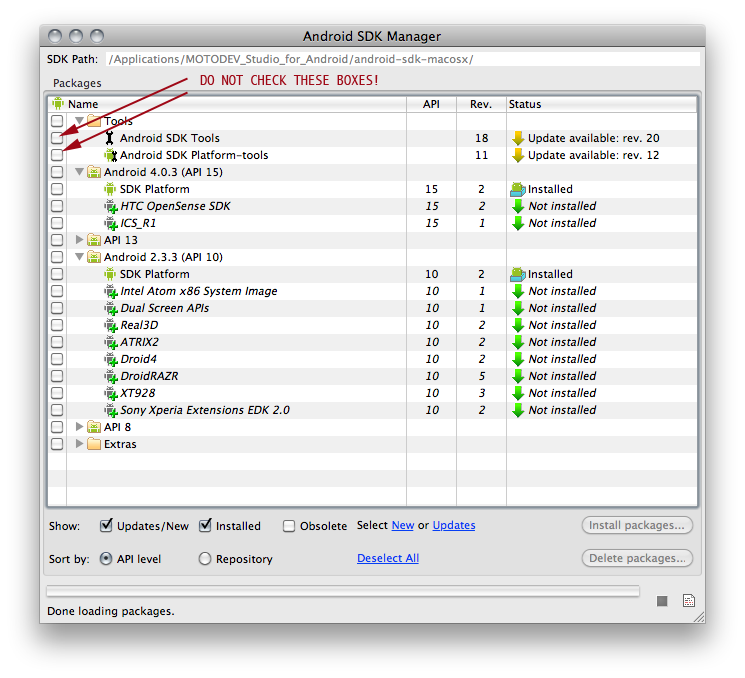Click the API 8 folder icon
This screenshot has height=678, width=745.
click(x=94, y=427)
